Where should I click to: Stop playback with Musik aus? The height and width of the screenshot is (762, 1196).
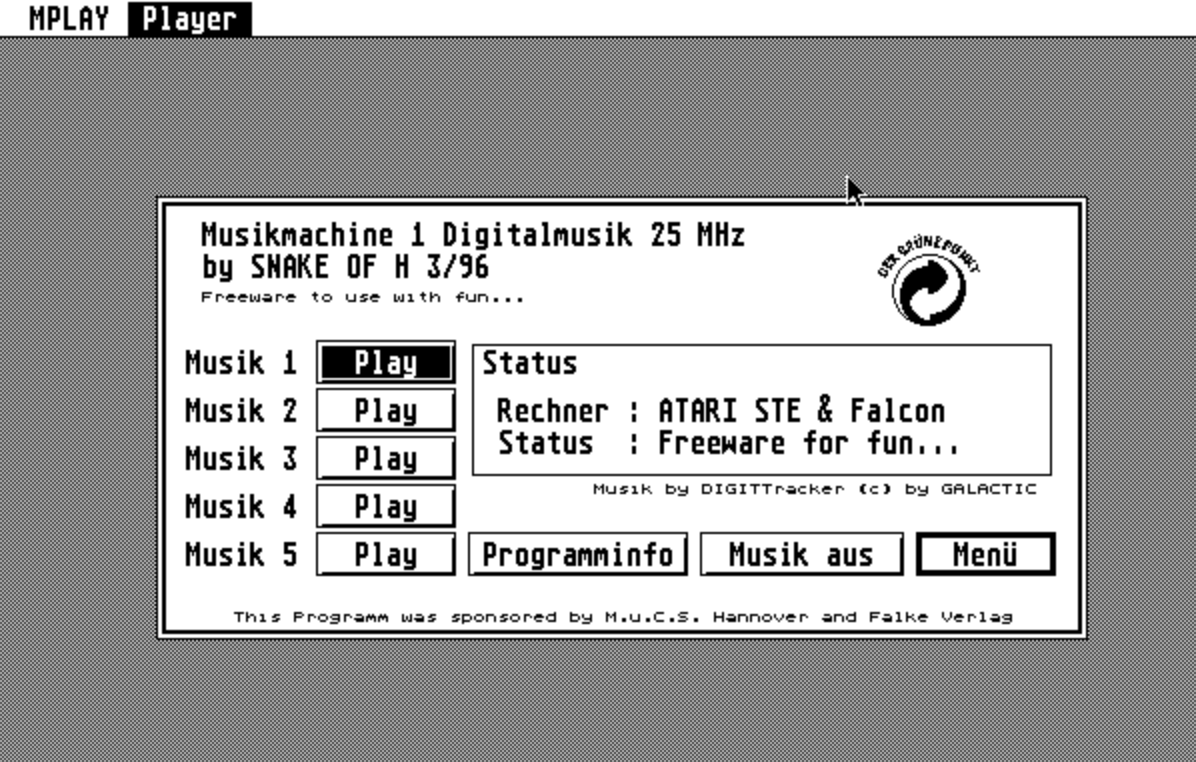802,555
